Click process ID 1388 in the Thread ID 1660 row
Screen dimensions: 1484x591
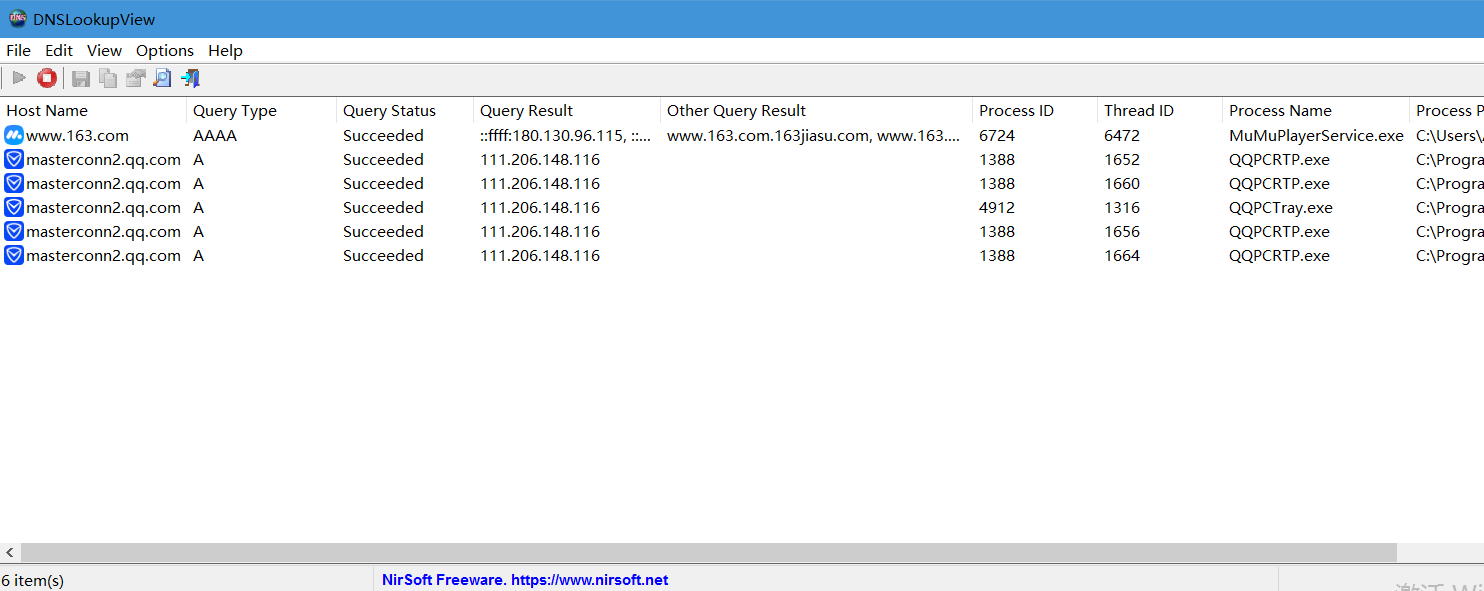(x=997, y=183)
